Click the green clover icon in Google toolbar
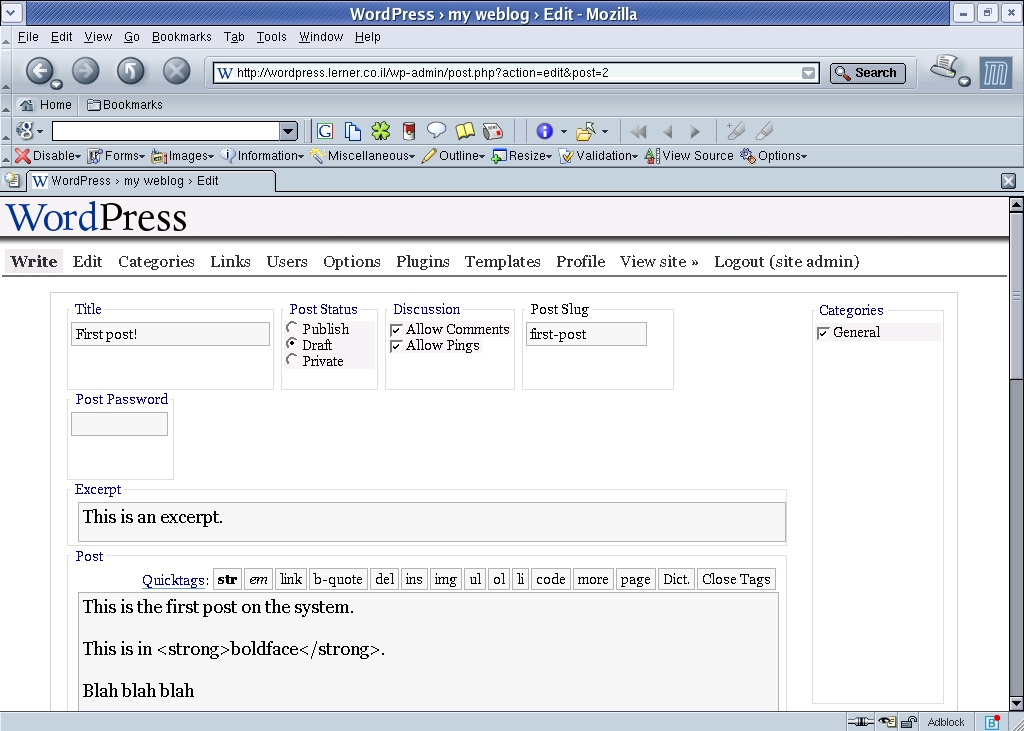 [381, 131]
